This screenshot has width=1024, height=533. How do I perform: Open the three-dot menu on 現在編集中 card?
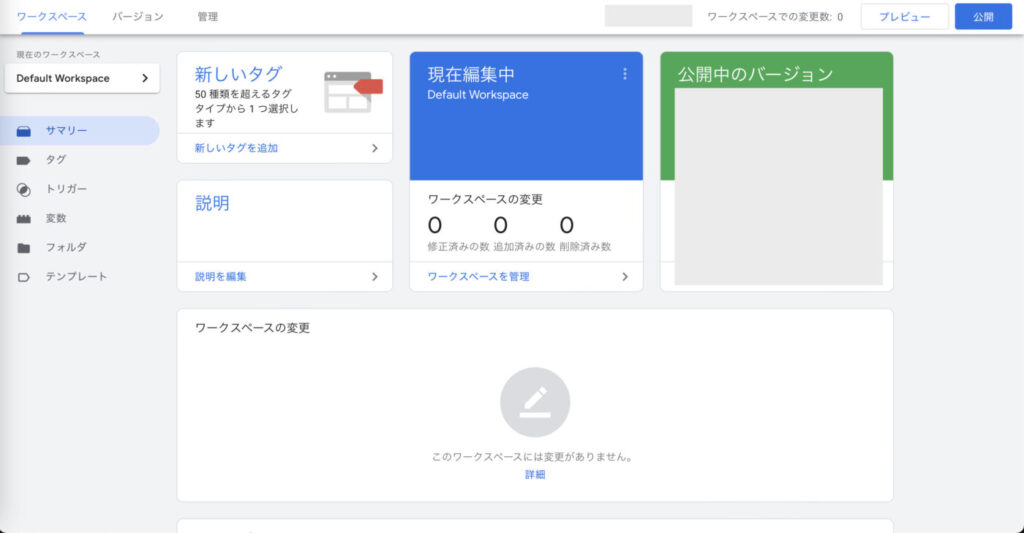click(625, 74)
